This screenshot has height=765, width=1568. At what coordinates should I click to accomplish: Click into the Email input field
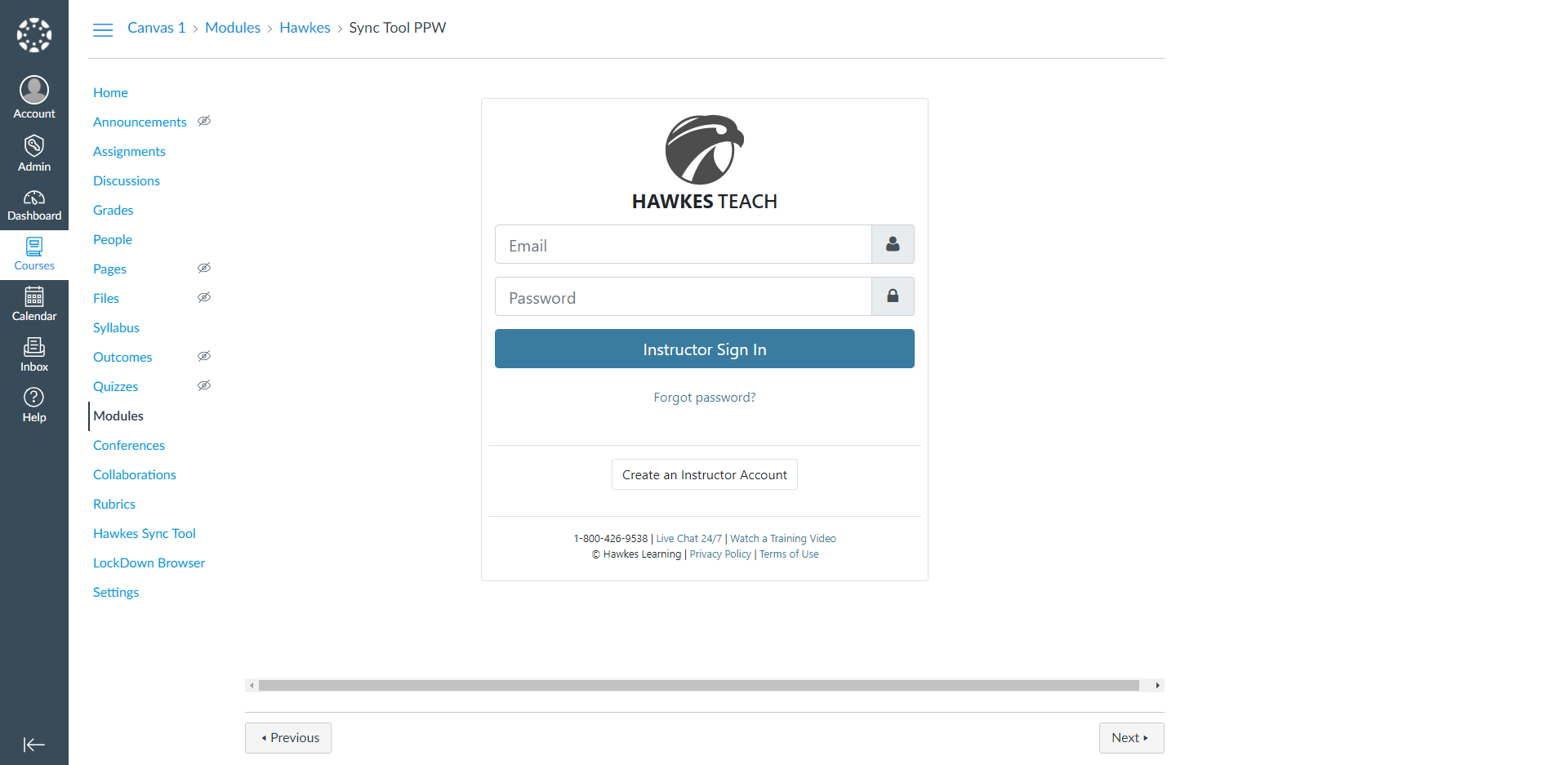click(683, 245)
